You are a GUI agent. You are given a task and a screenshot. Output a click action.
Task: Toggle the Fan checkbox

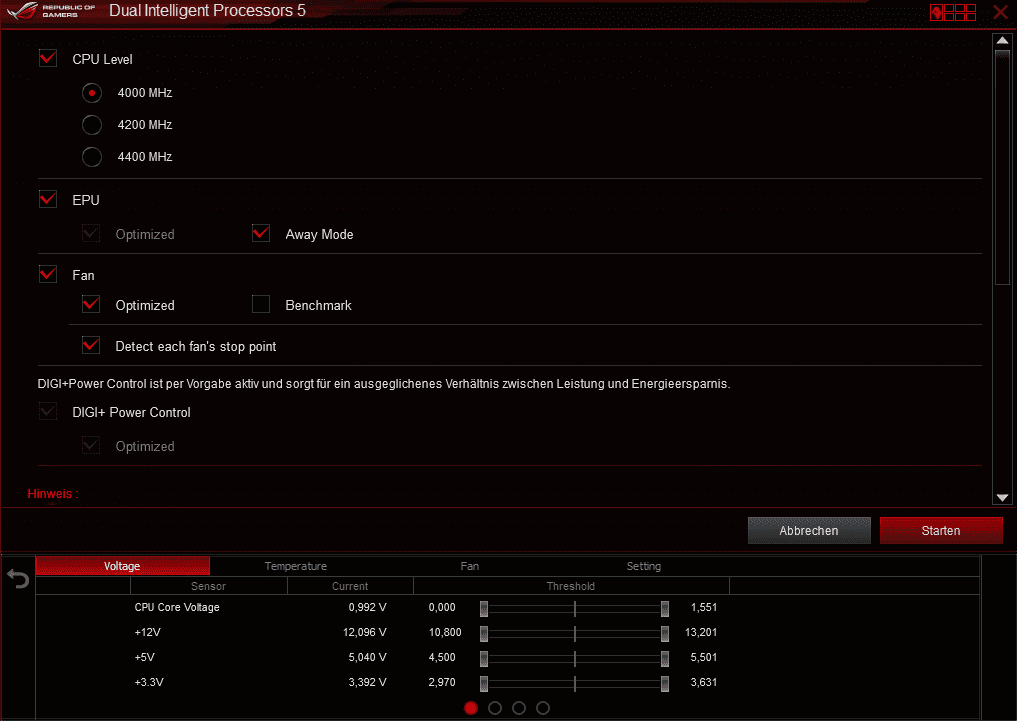(48, 274)
